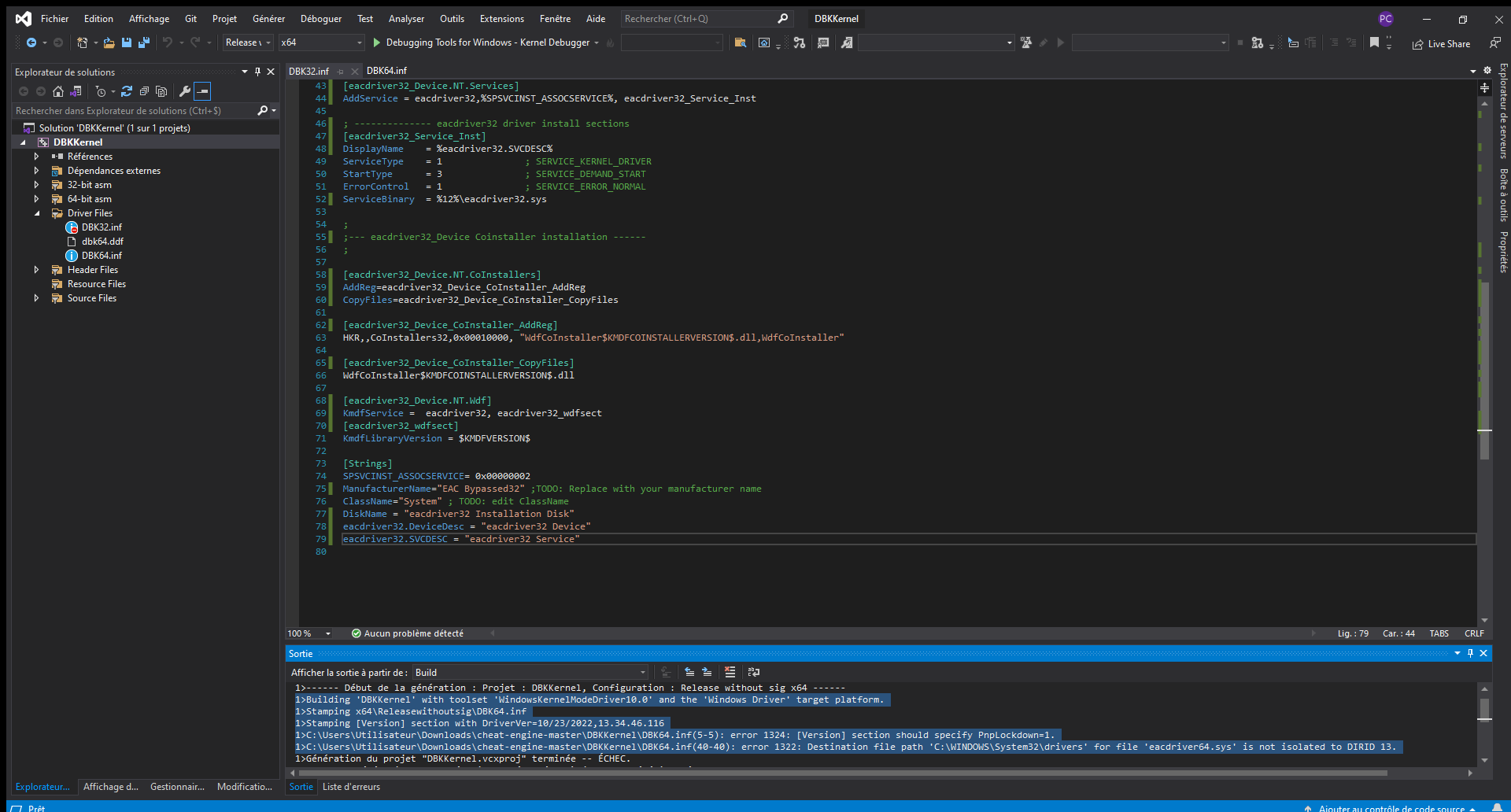Open Boîte à outils side tab
This screenshot has height=812, width=1511.
[x=1503, y=195]
